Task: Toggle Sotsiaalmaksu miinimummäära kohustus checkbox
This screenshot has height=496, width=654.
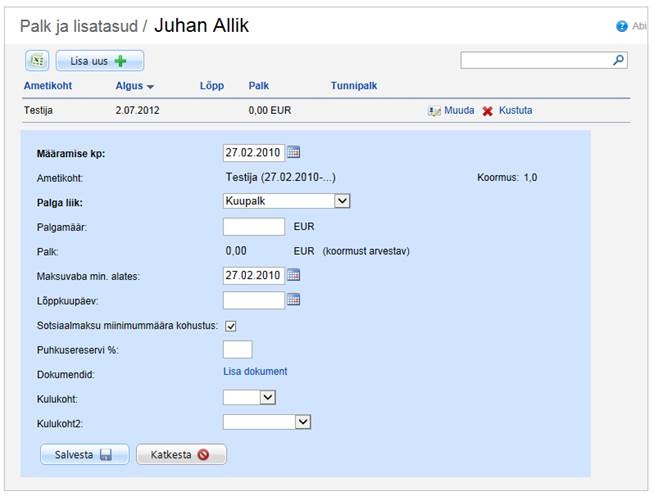Action: (231, 325)
